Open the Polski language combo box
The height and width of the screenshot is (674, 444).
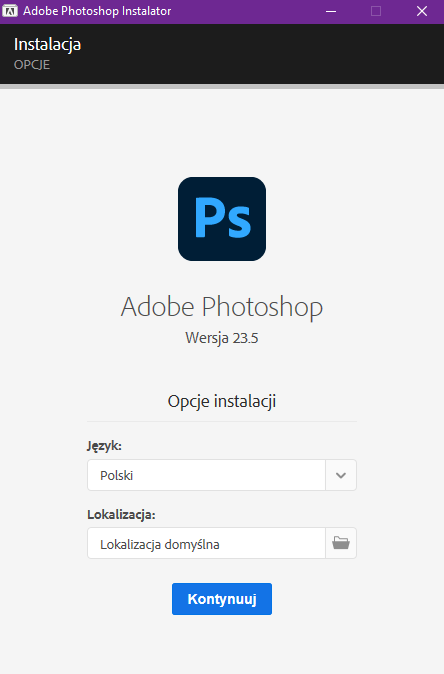[222, 475]
